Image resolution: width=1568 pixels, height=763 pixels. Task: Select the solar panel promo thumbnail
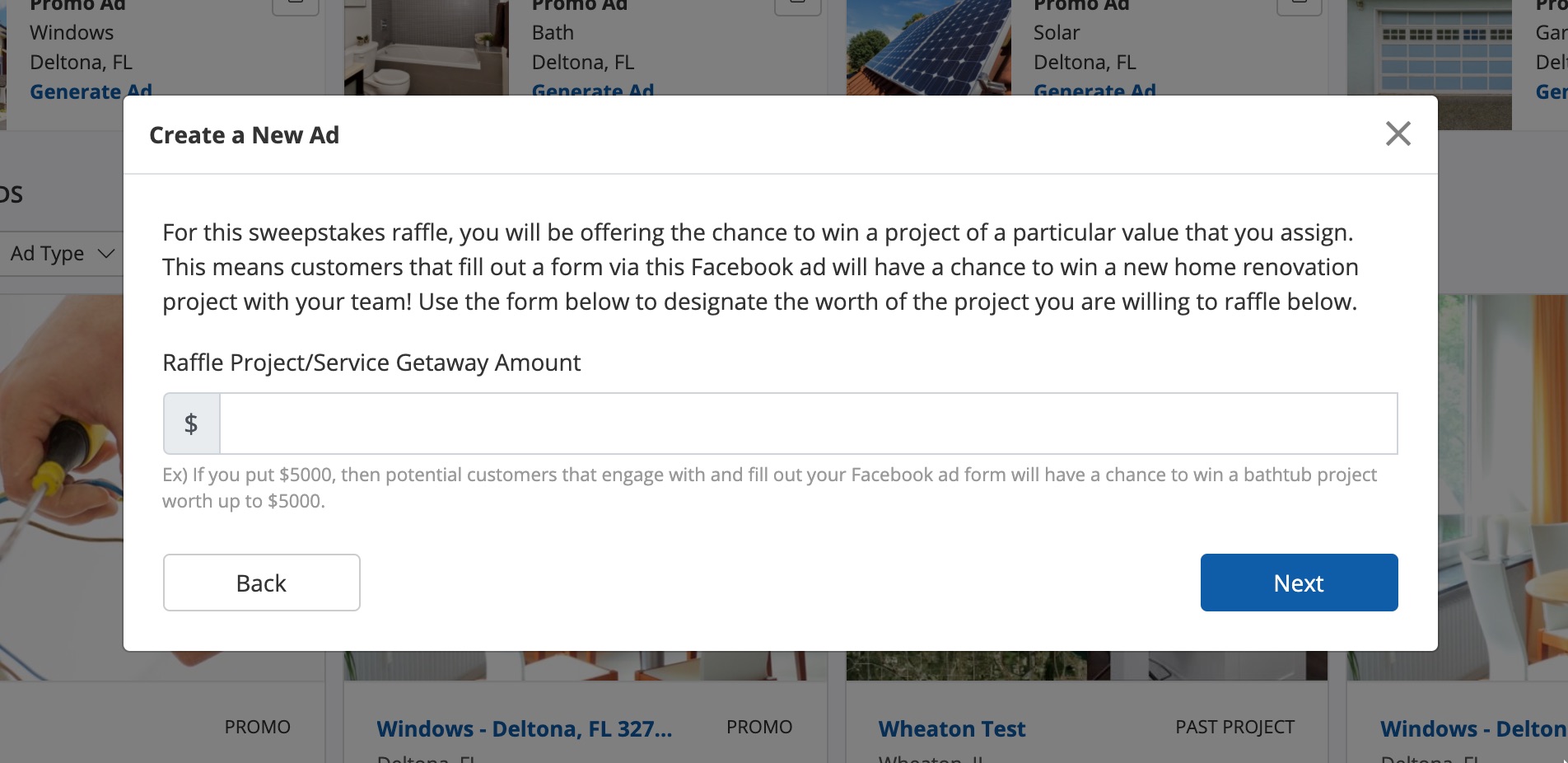point(928,47)
